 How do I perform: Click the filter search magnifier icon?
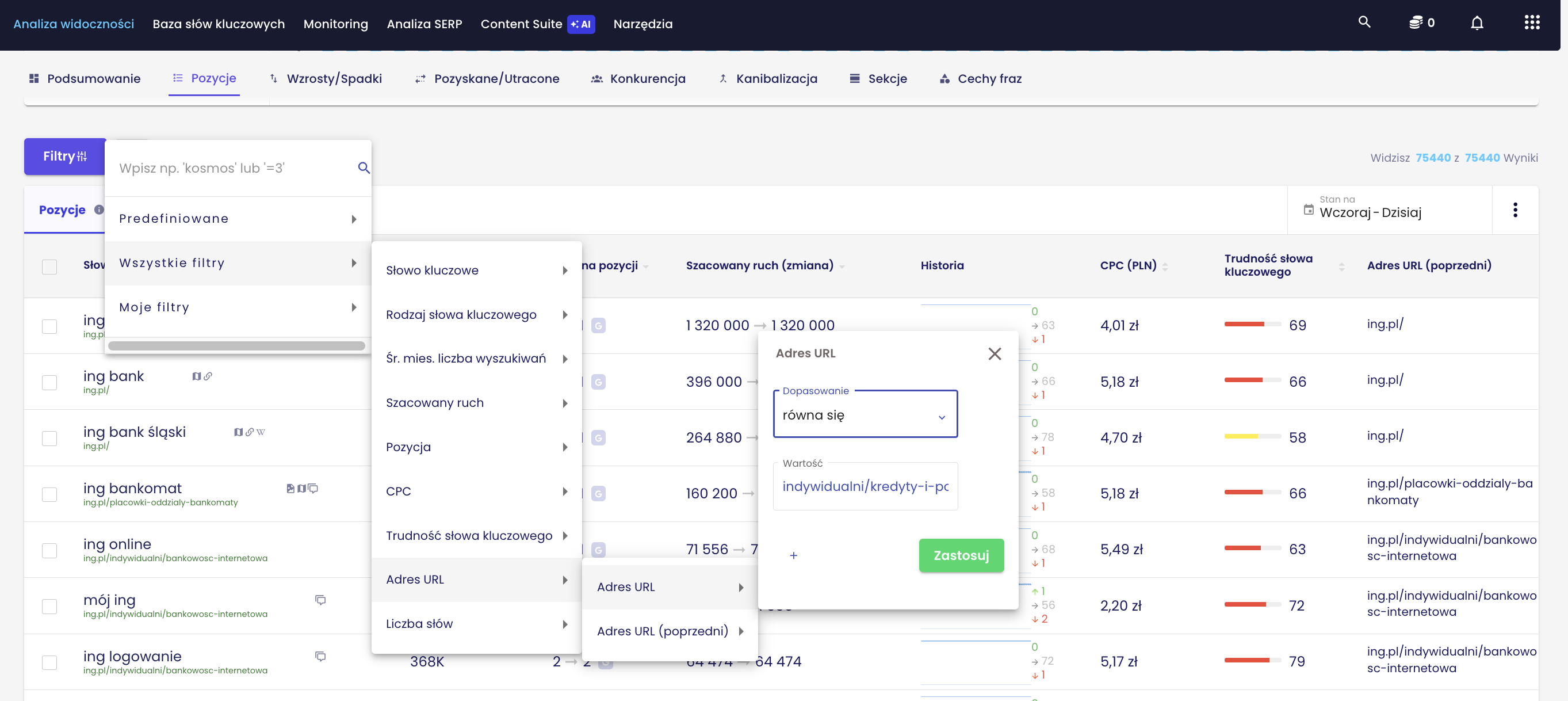coord(364,167)
